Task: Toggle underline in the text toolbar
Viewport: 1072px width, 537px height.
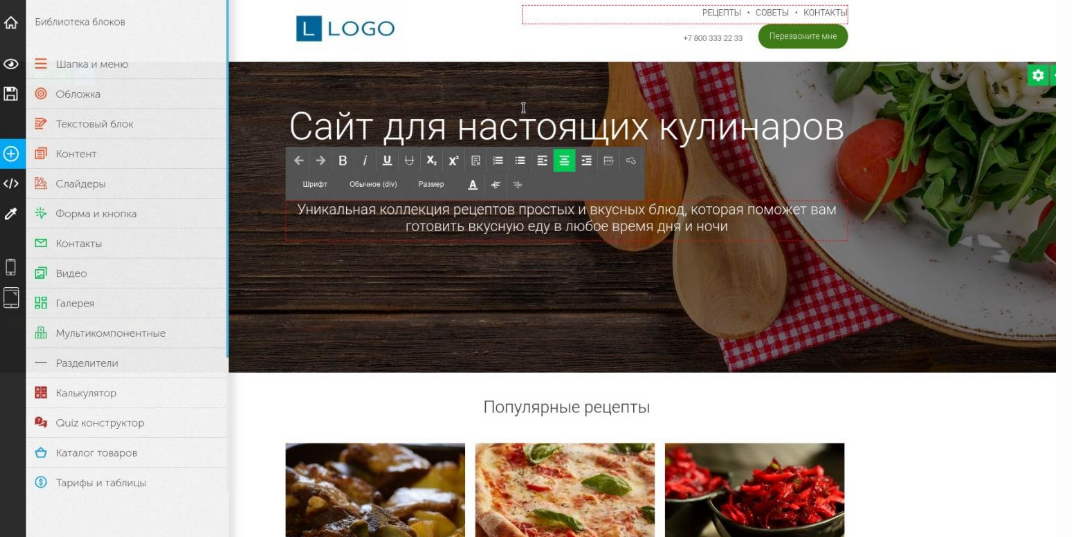Action: tap(387, 161)
